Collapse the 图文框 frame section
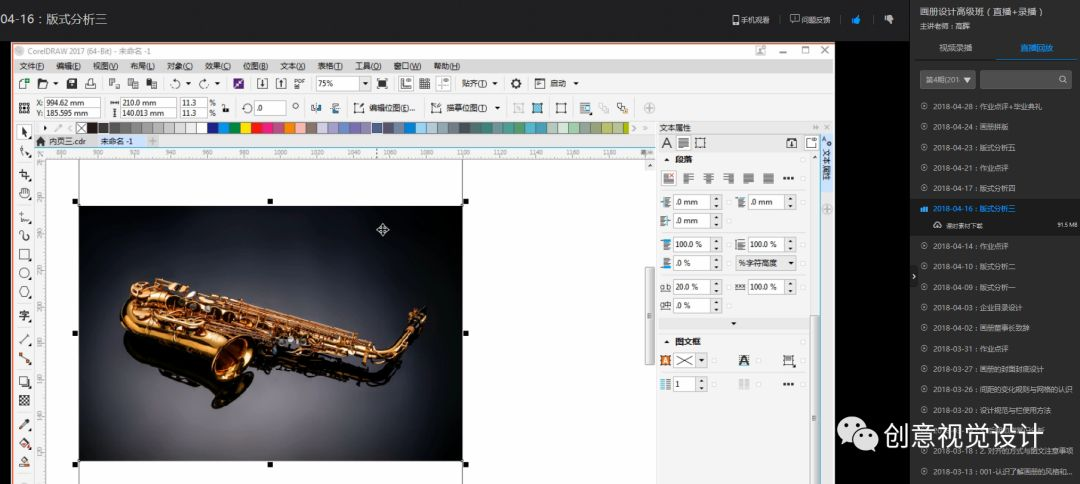 666,341
